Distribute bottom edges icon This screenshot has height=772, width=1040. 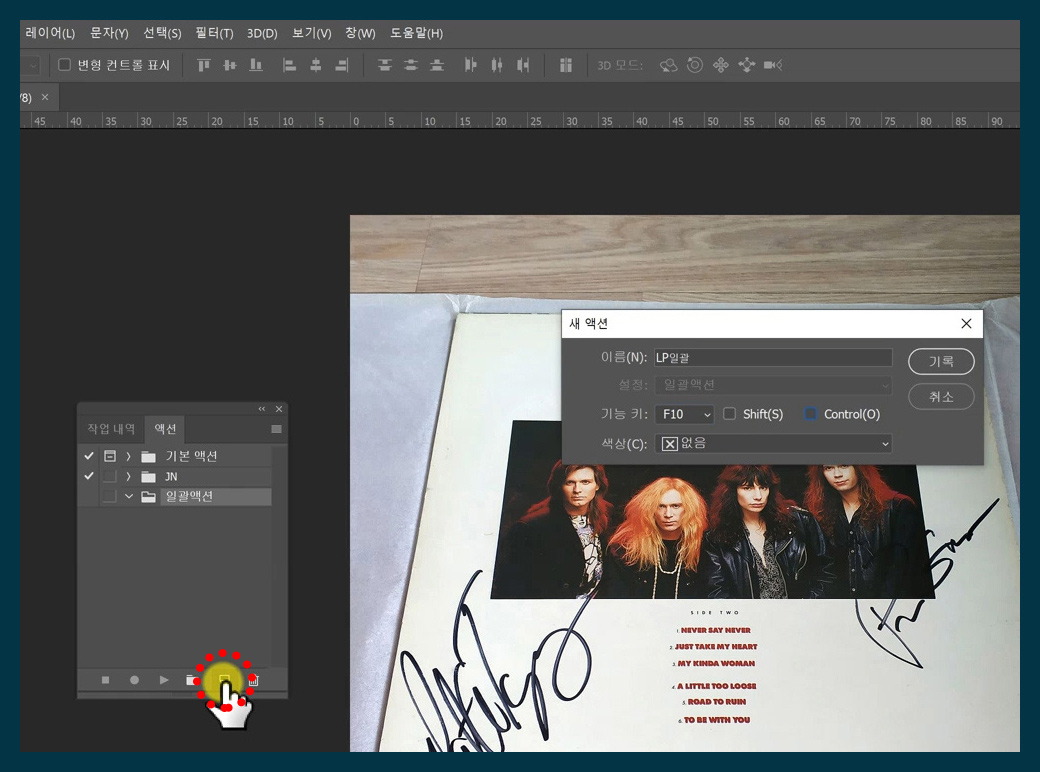(436, 65)
